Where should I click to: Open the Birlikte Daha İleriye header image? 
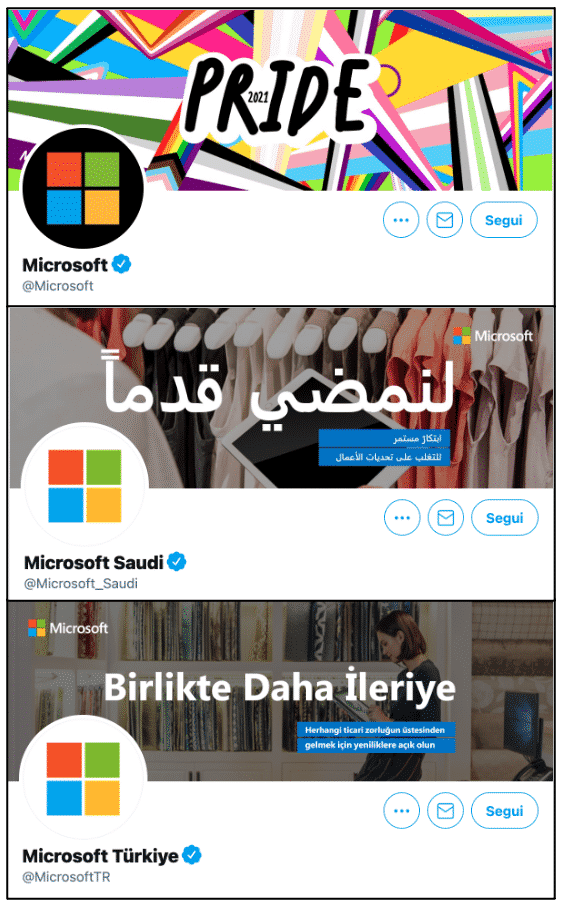coord(281,691)
